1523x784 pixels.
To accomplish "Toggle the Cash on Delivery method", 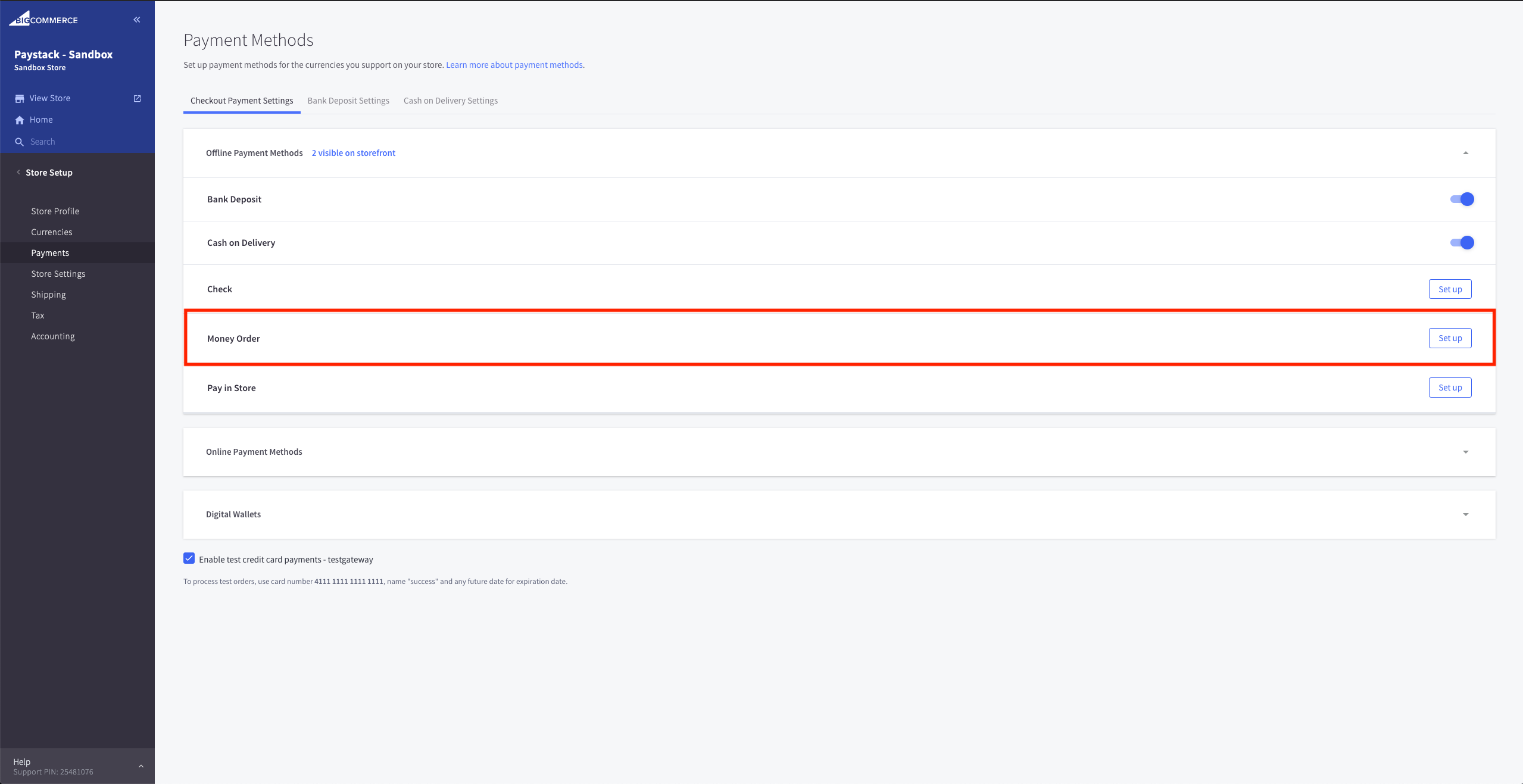I will pyautogui.click(x=1462, y=242).
